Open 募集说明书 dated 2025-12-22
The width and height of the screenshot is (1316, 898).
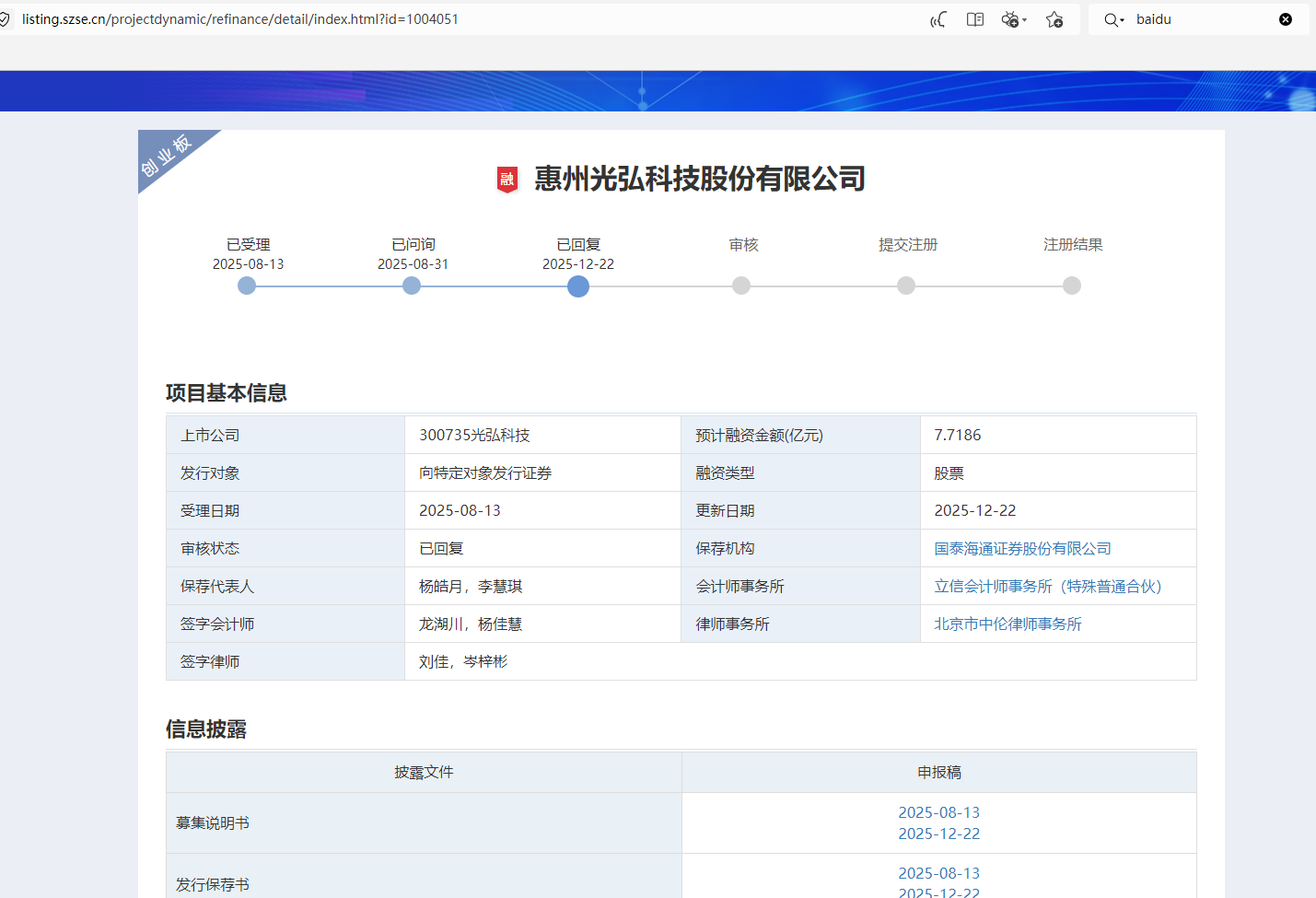pos(938,834)
